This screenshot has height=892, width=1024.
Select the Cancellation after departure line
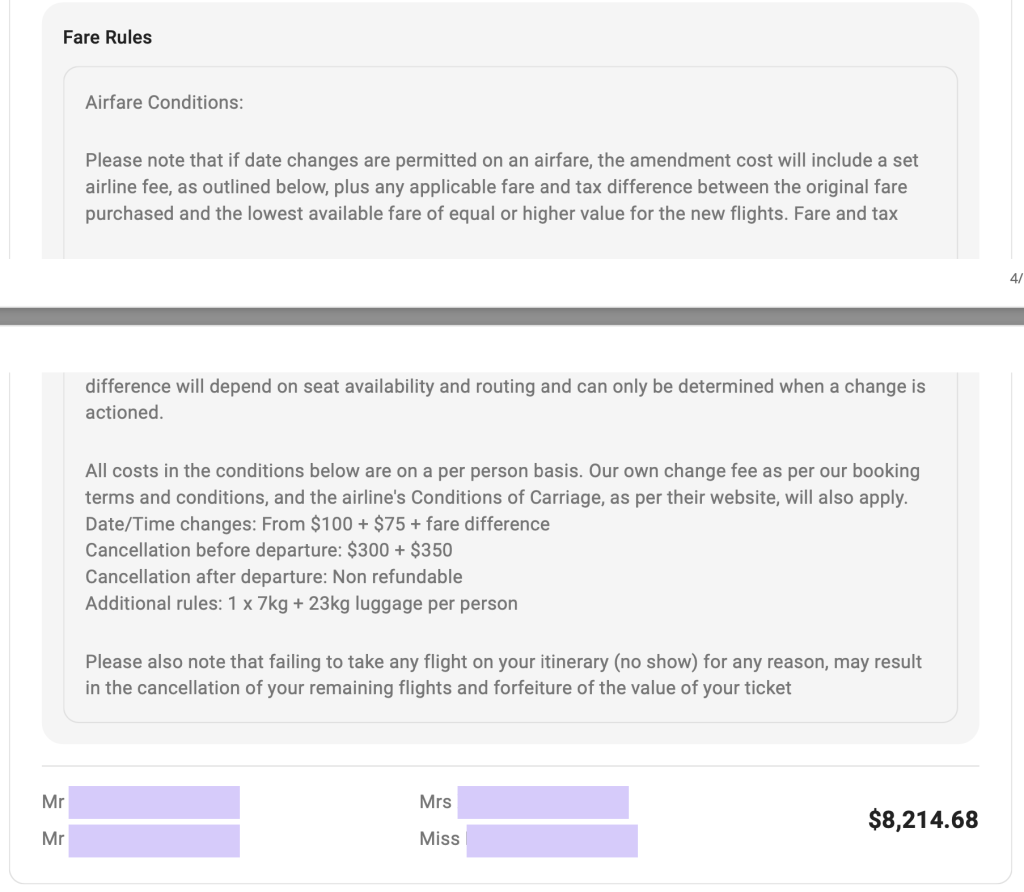tap(273, 577)
